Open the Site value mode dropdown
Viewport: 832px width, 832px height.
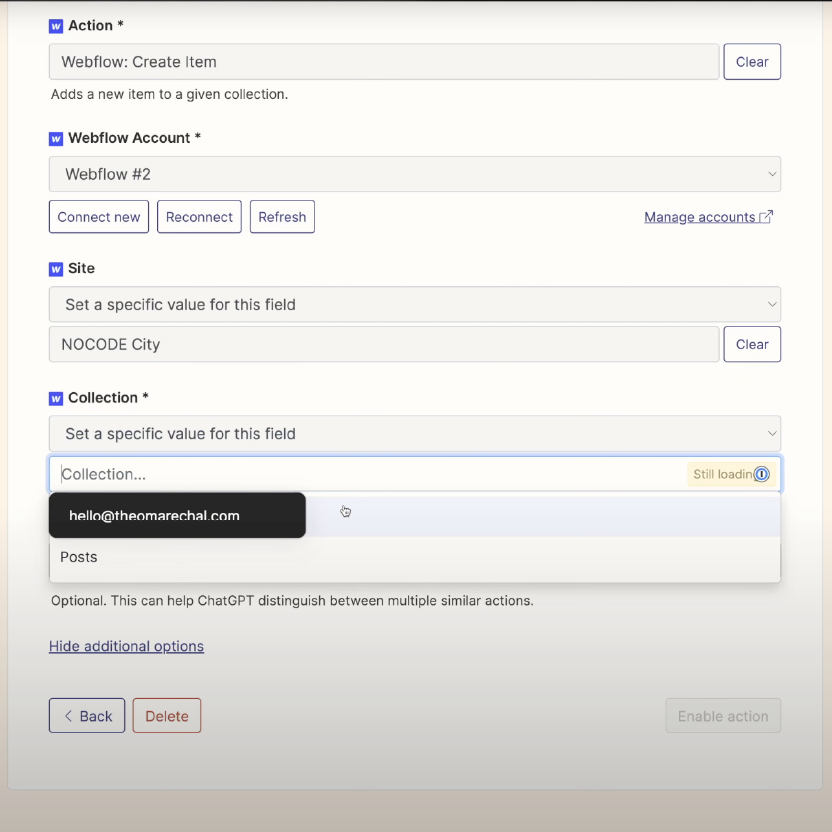tap(415, 305)
